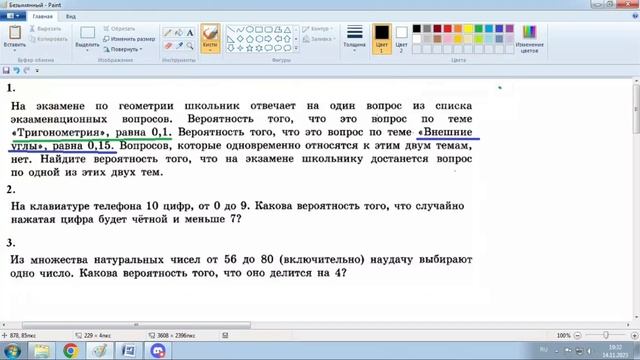Screen dimensions: 640x360
Task: Choose the curve shape
Action: (x=240, y=30)
